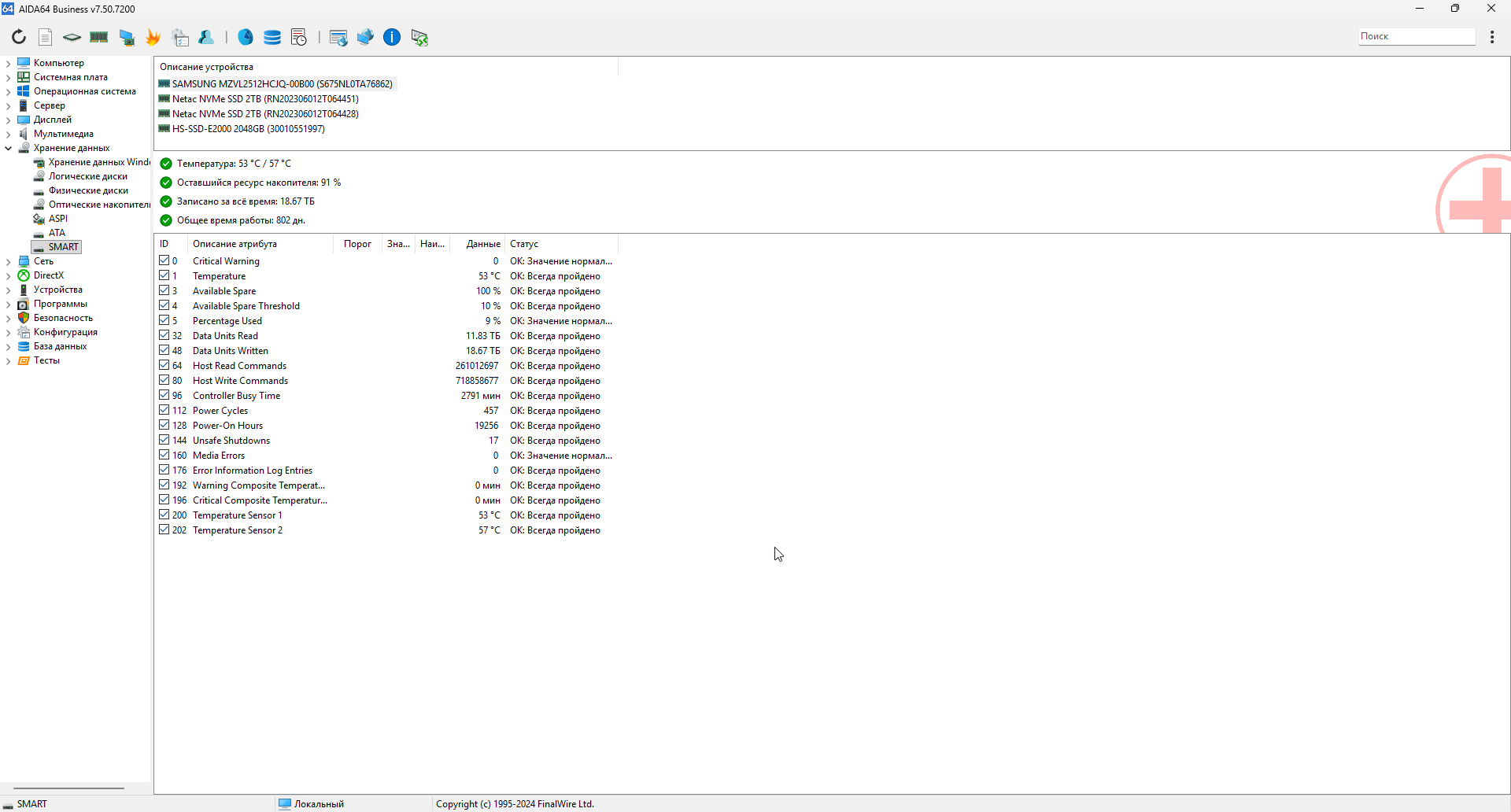Click the Порог column header
Viewport: 1511px width, 812px height.
click(357, 244)
